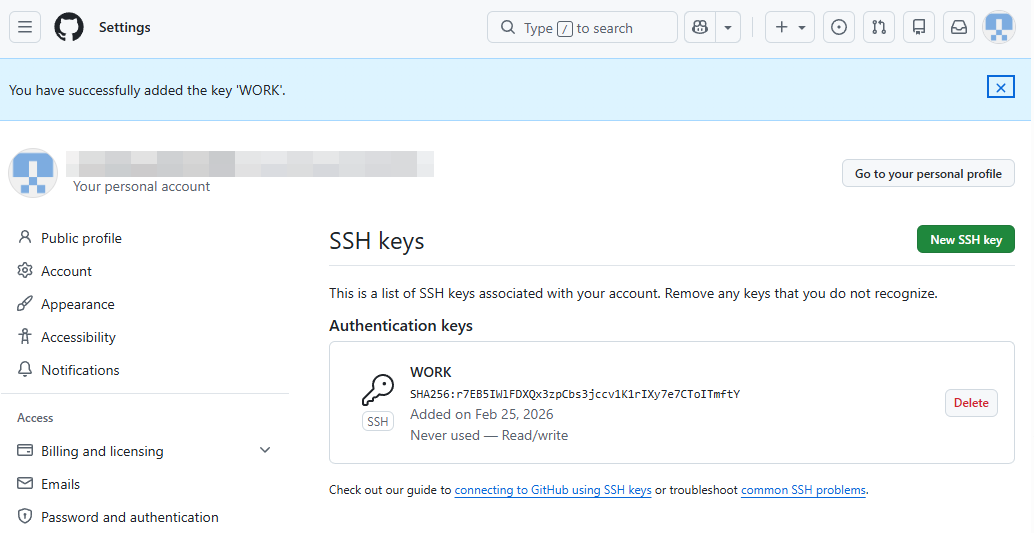The width and height of the screenshot is (1034, 533).
Task: Expand the Billing and licensing section
Action: [265, 451]
